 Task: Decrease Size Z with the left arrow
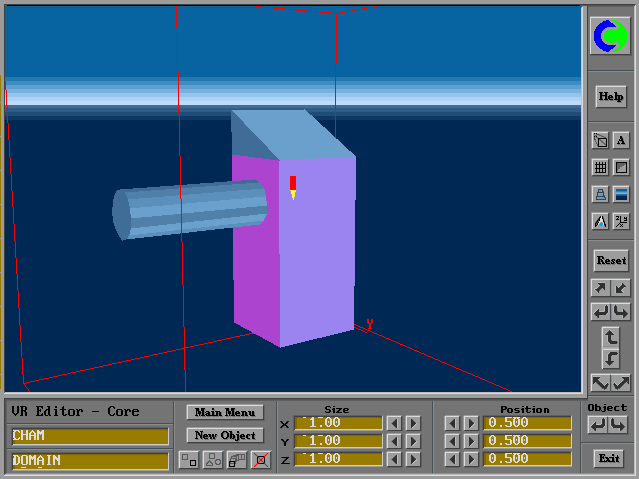coord(394,459)
